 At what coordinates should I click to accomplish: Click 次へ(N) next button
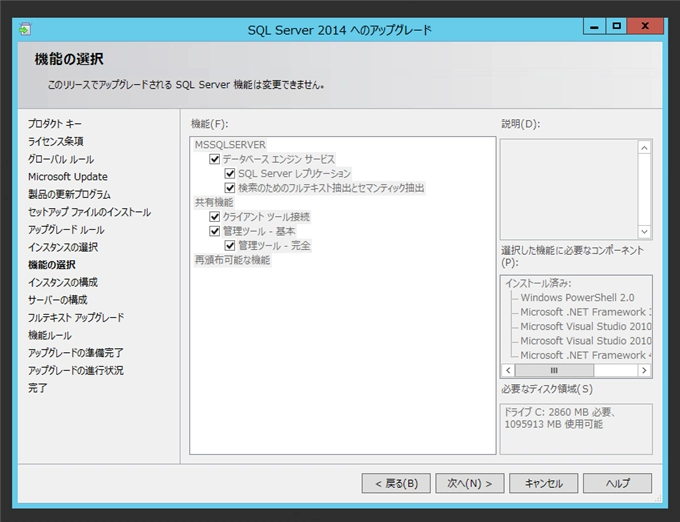(x=470, y=483)
